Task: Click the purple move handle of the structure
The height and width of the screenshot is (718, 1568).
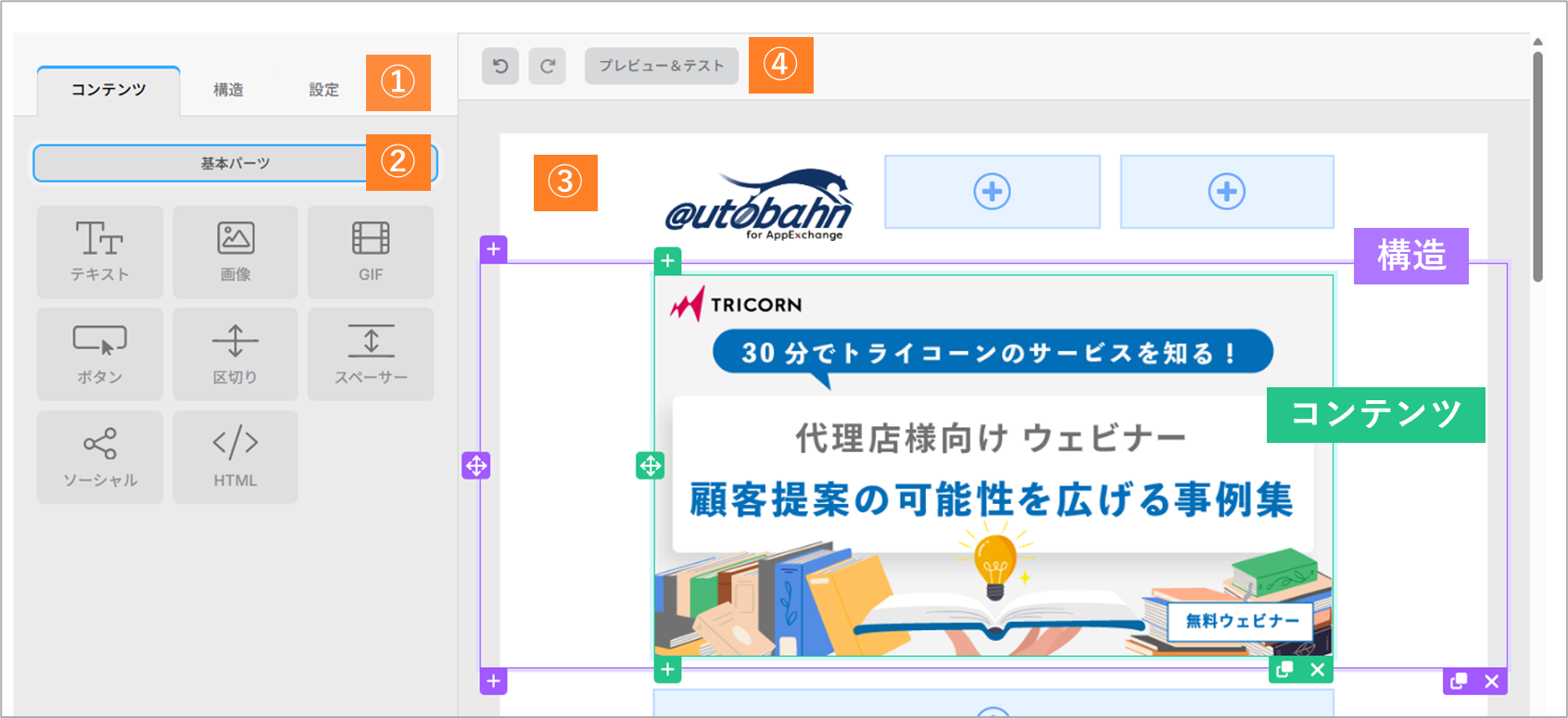Action: [476, 466]
